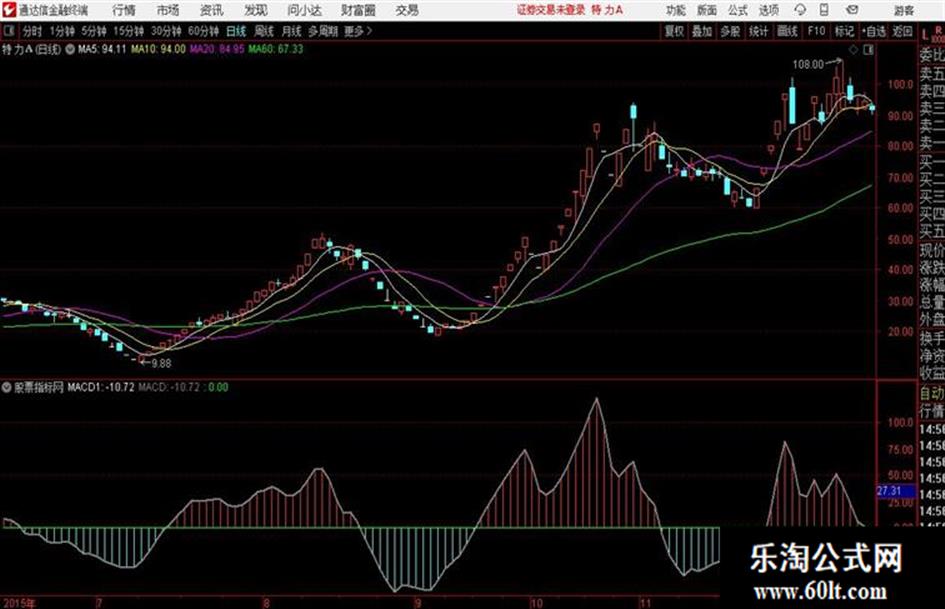Expand the 更多 periods chevron

(x=359, y=31)
